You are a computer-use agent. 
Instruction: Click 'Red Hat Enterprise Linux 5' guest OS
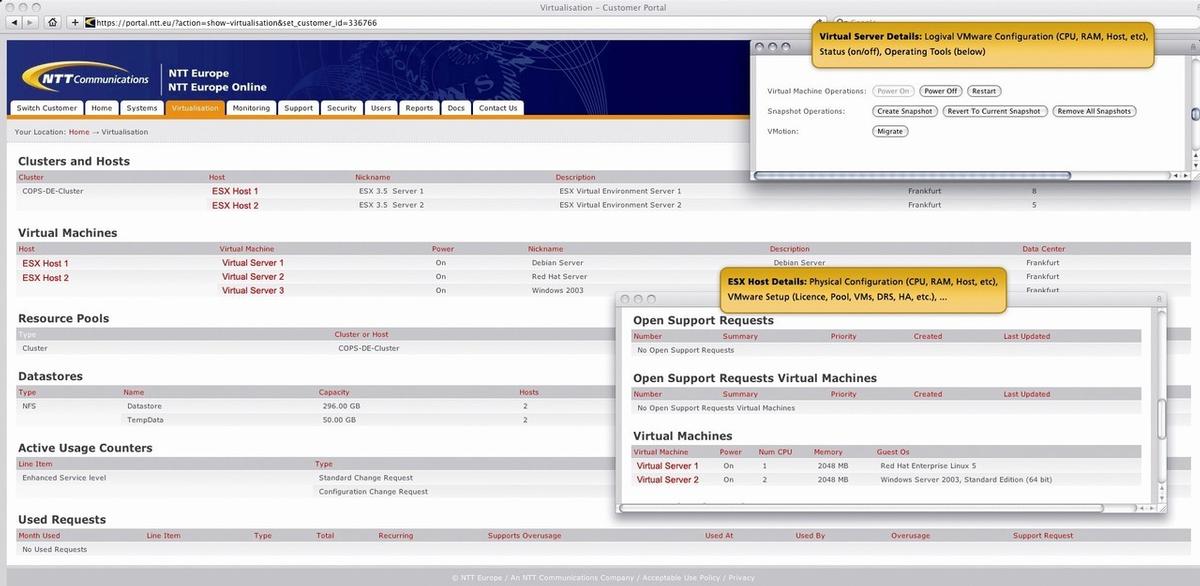coord(928,466)
